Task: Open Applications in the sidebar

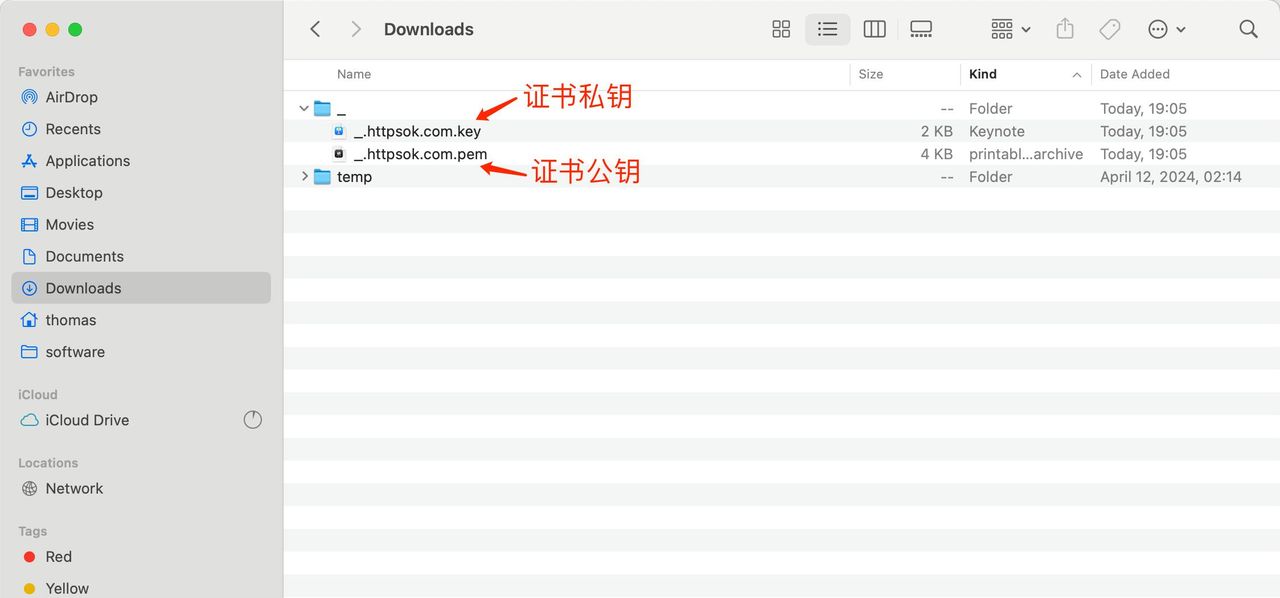Action: point(87,161)
